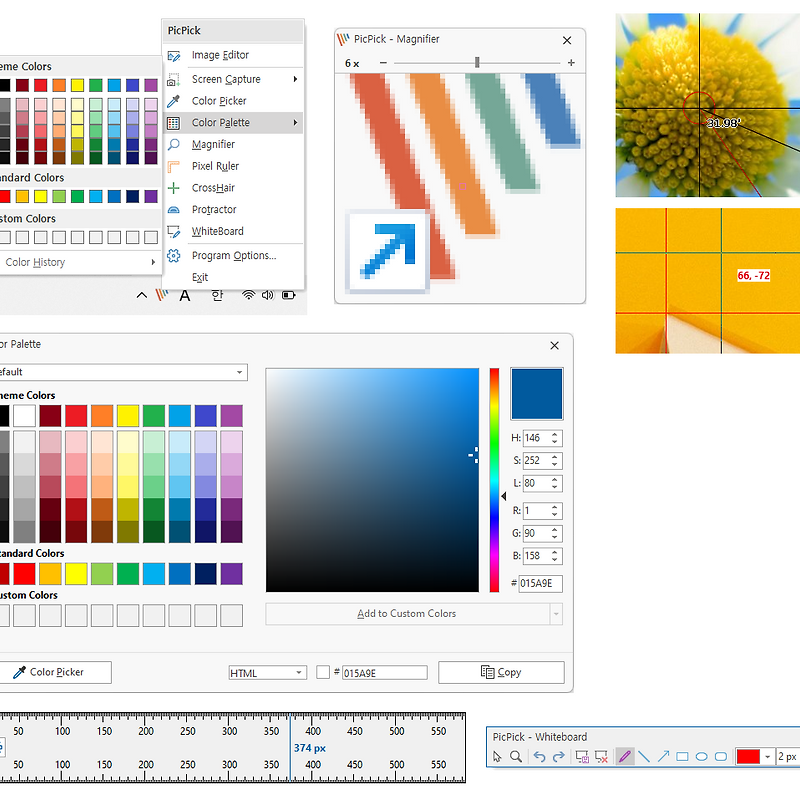
Task: Increase the H value using its up arrow
Action: [555, 435]
